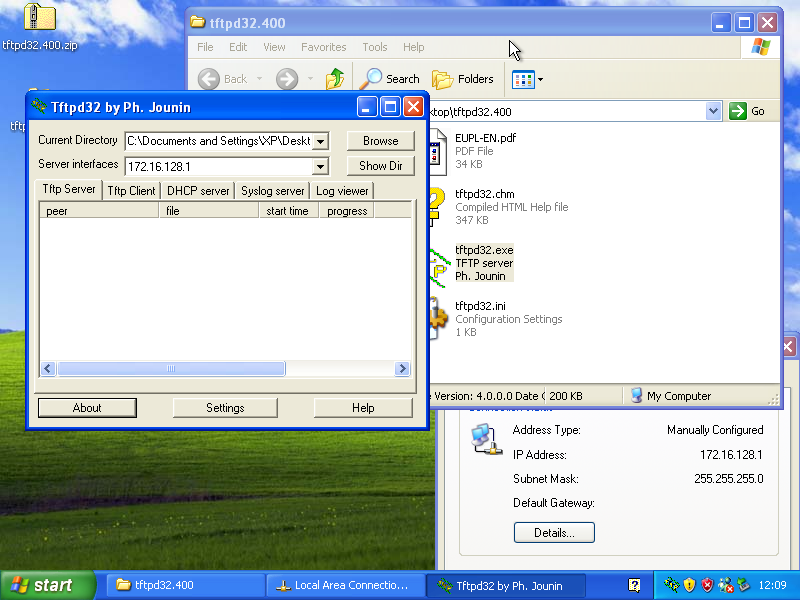This screenshot has width=800, height=600.
Task: Open Tftpd32 Settings button
Action: (225, 408)
